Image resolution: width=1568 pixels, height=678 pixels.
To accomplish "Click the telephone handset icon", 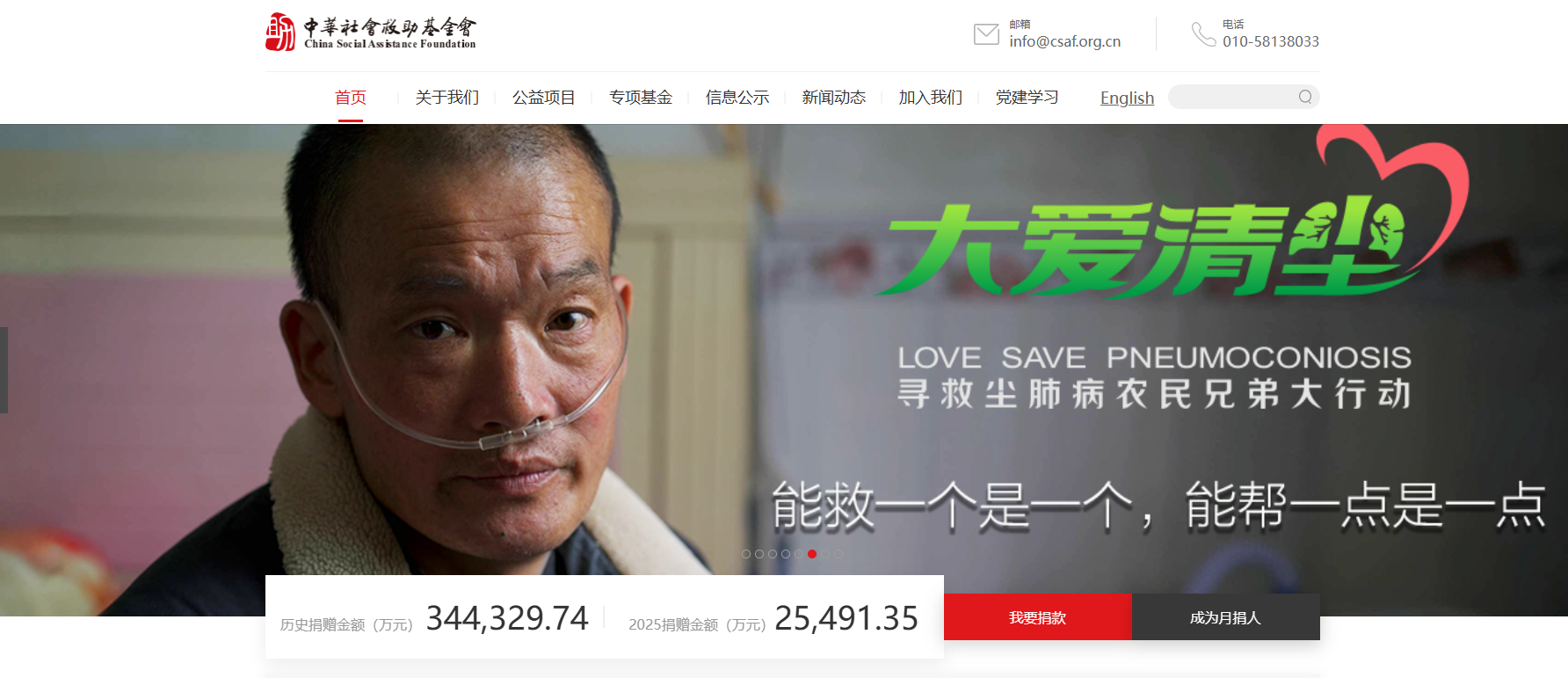I will tap(1203, 34).
